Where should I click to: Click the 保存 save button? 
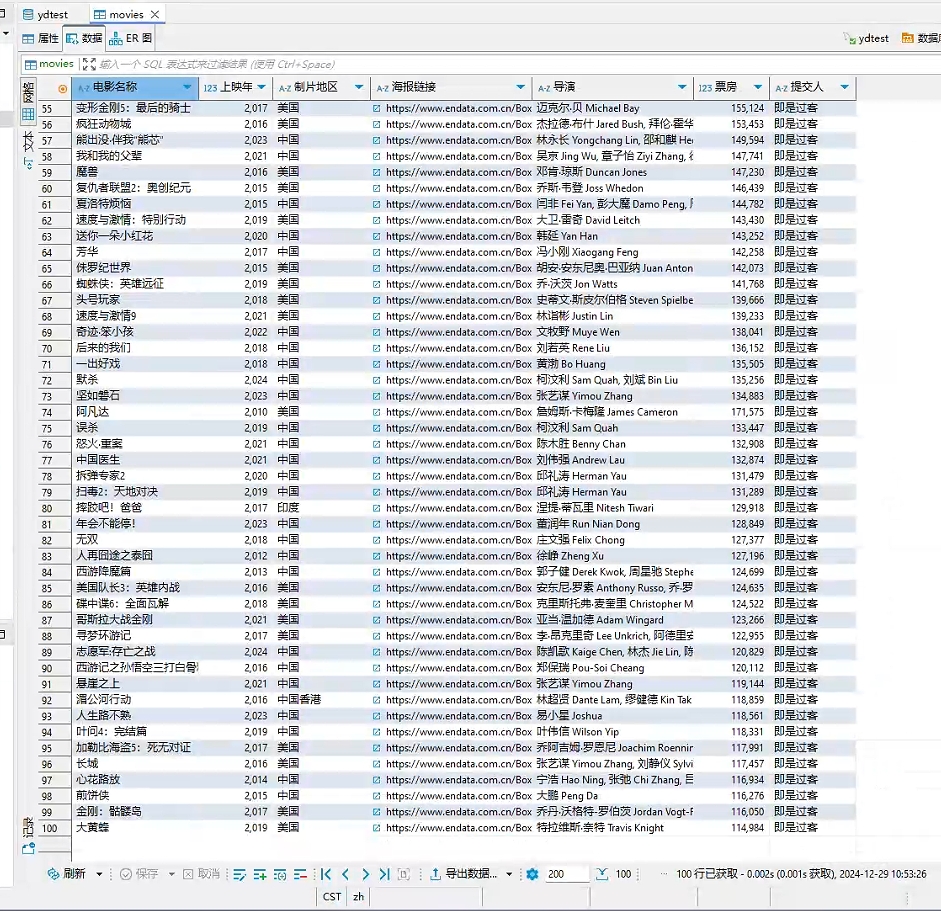tap(139, 874)
